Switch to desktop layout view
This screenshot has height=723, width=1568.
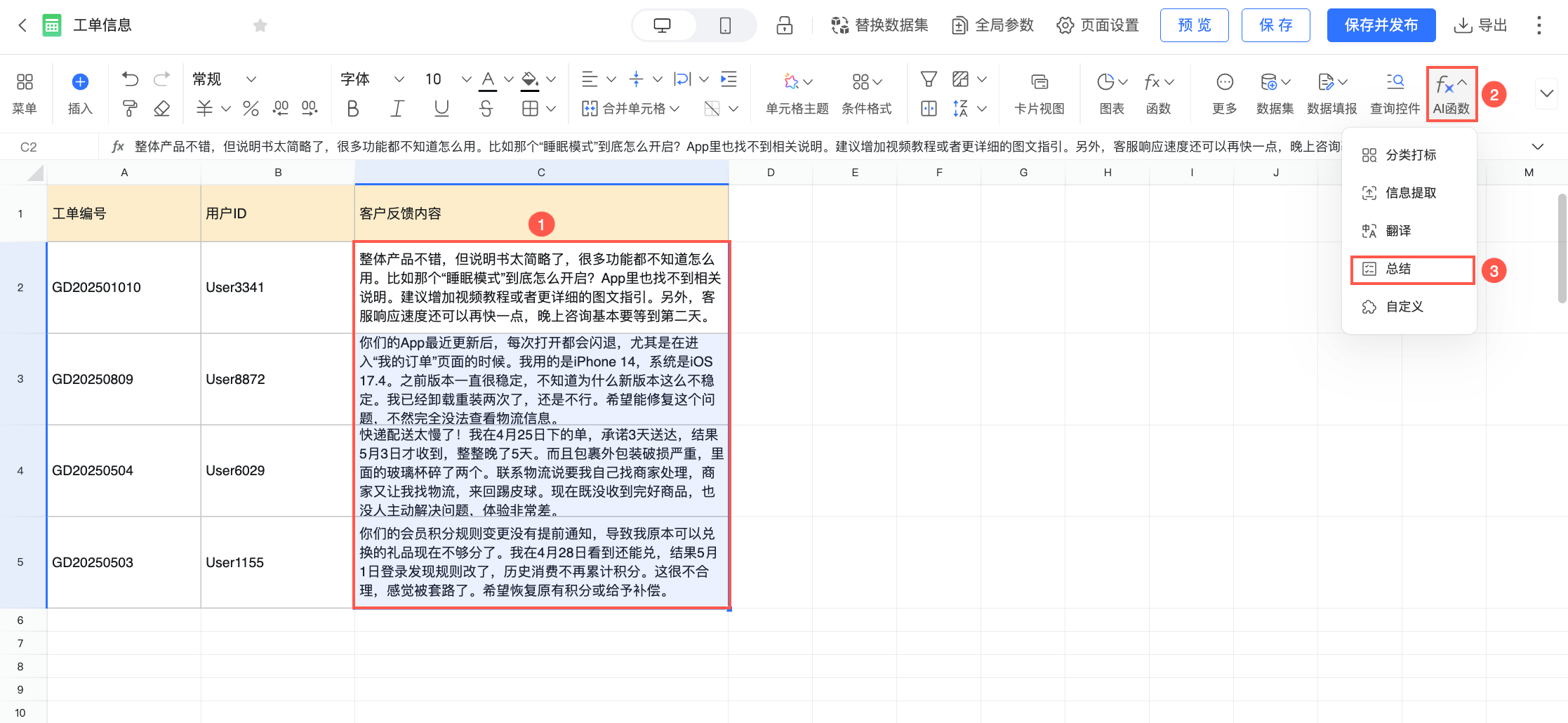662,26
